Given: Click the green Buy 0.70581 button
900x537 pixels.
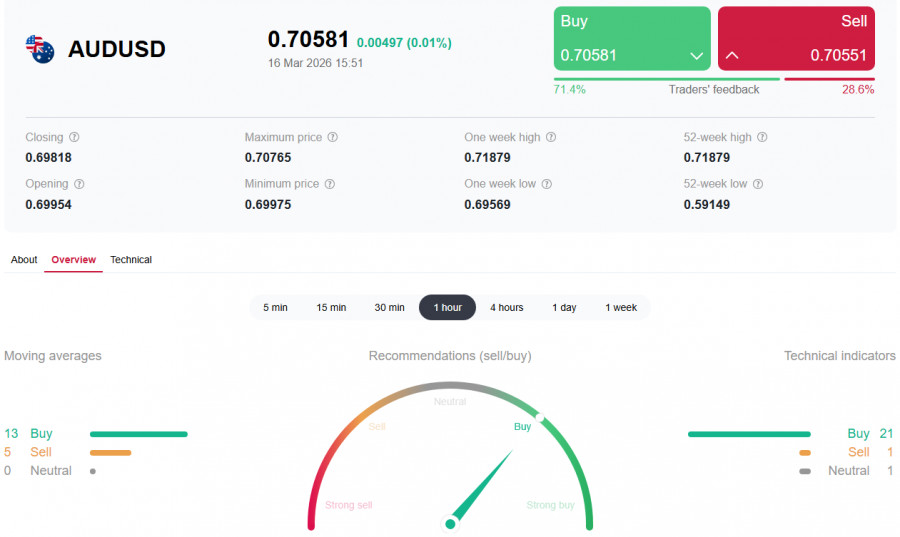Looking at the screenshot, I should coord(632,38).
